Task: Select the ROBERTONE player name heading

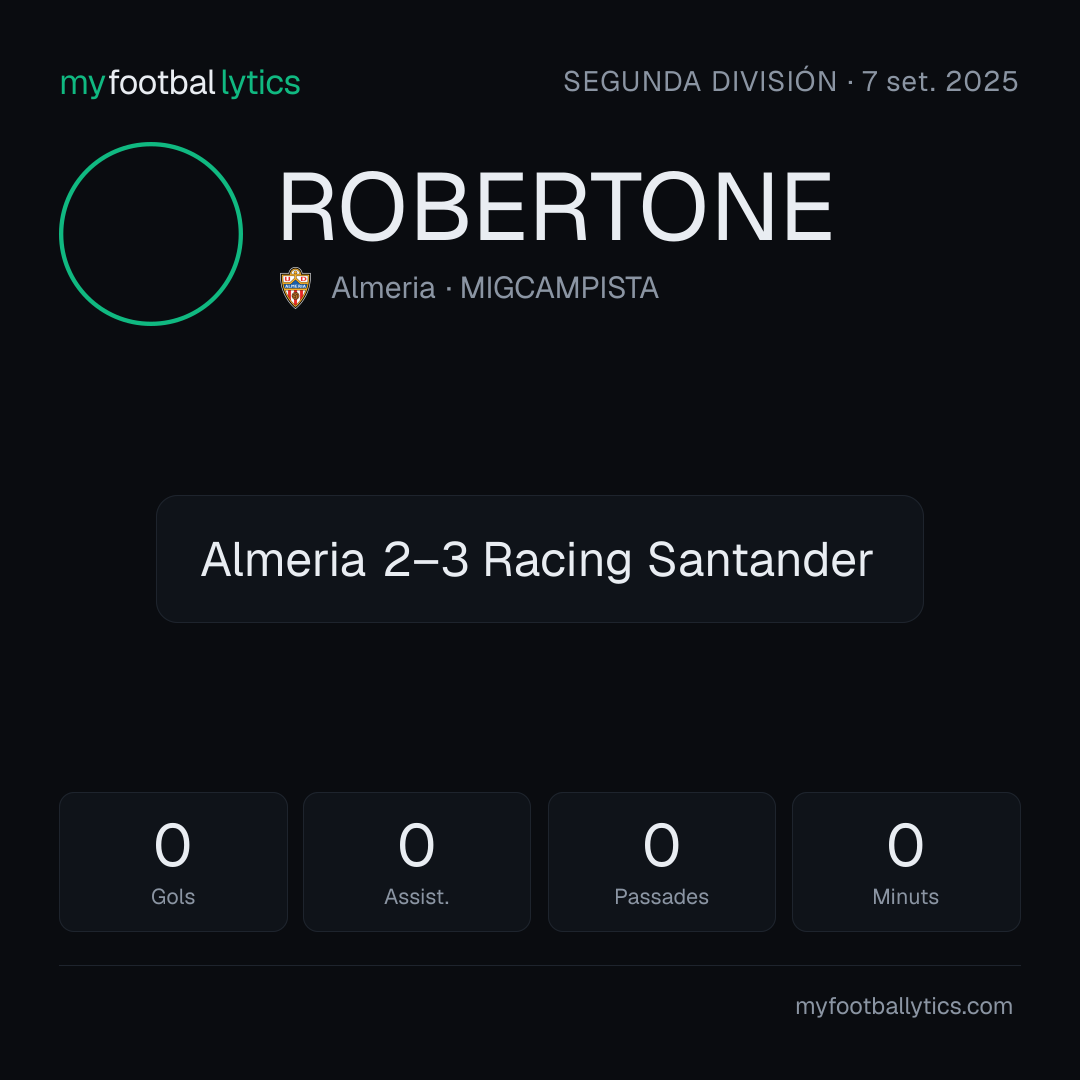Action: coord(556,207)
